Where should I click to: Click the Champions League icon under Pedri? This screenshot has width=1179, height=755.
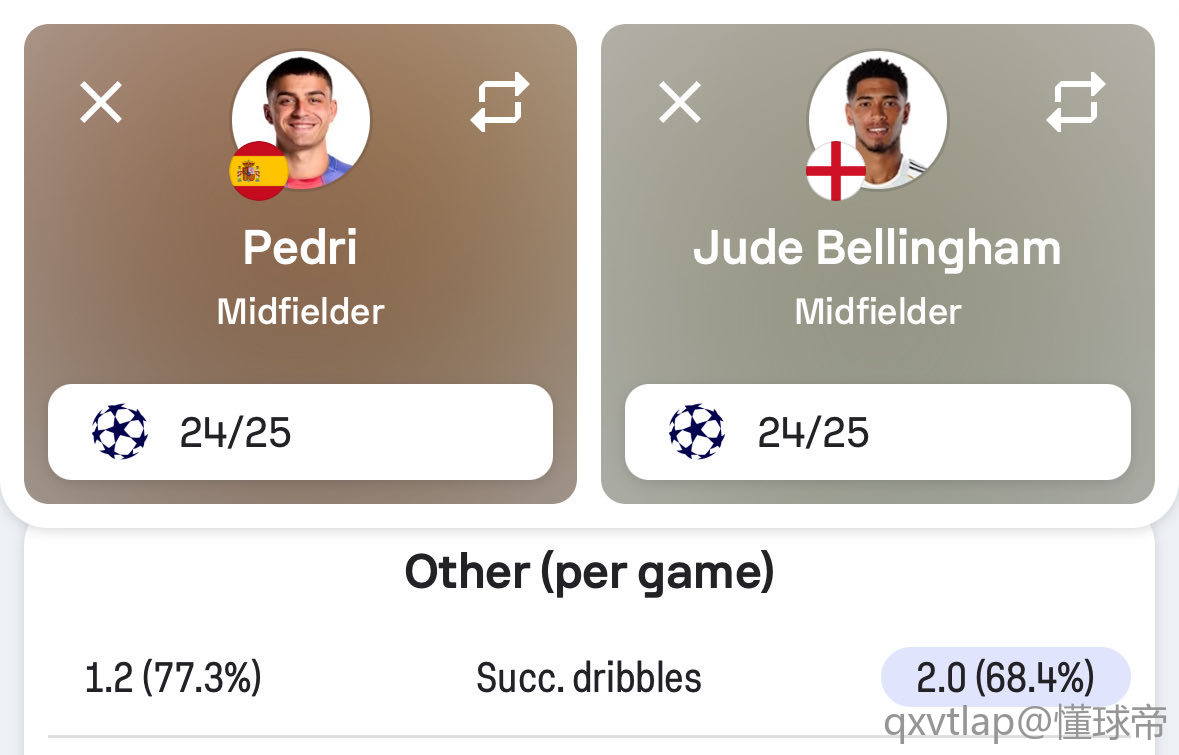point(120,432)
